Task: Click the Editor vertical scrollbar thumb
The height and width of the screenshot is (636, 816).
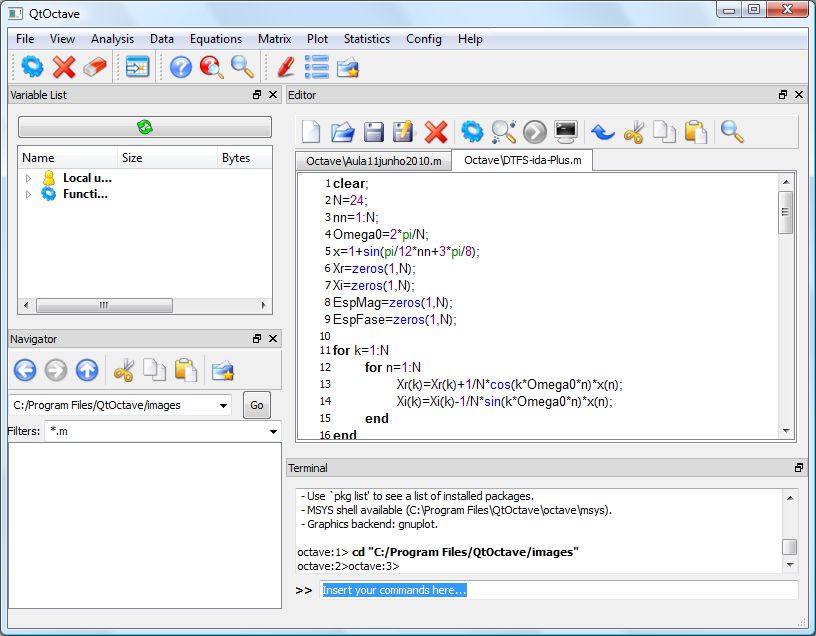Action: [x=785, y=212]
